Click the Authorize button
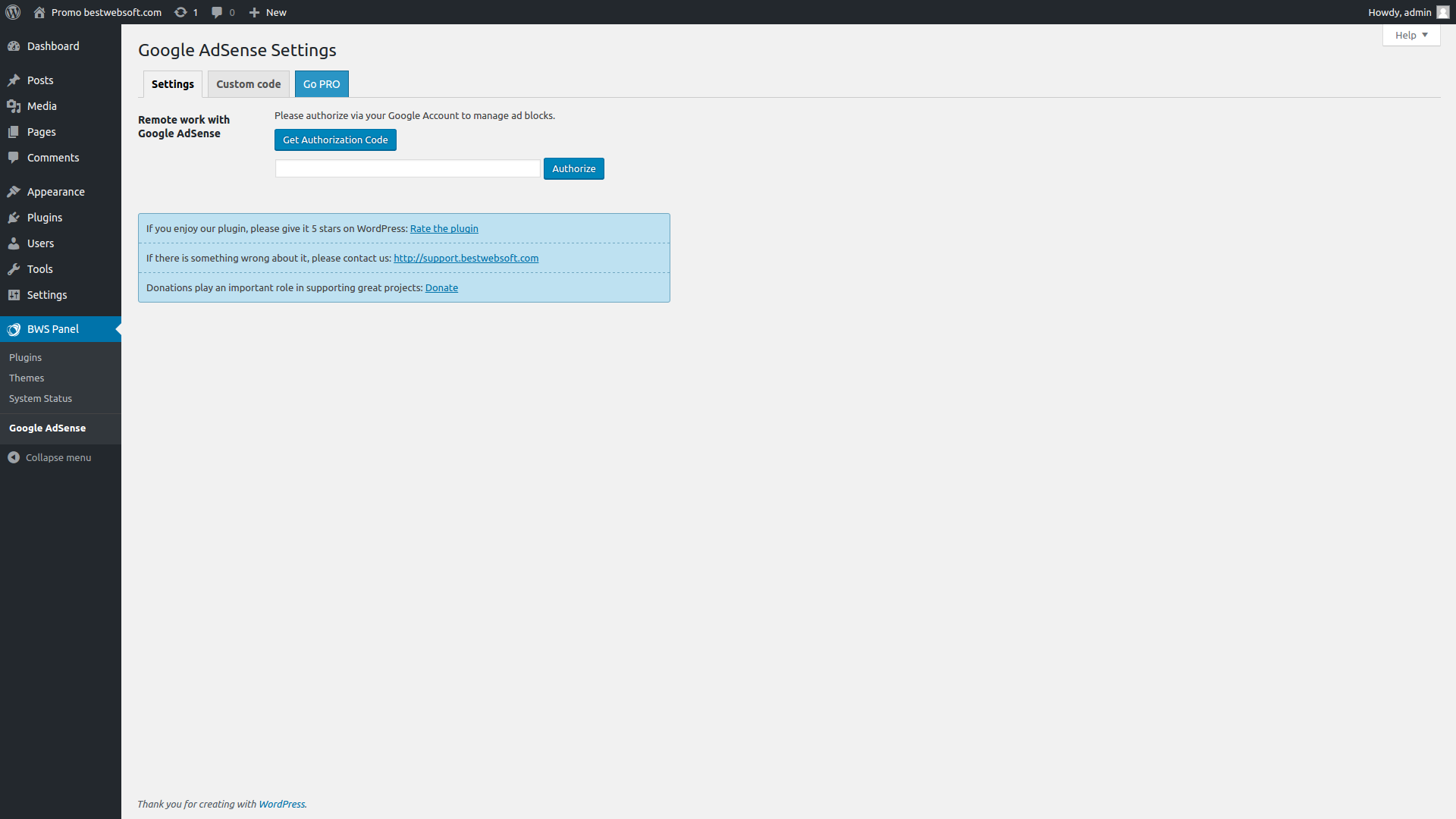 coord(574,168)
